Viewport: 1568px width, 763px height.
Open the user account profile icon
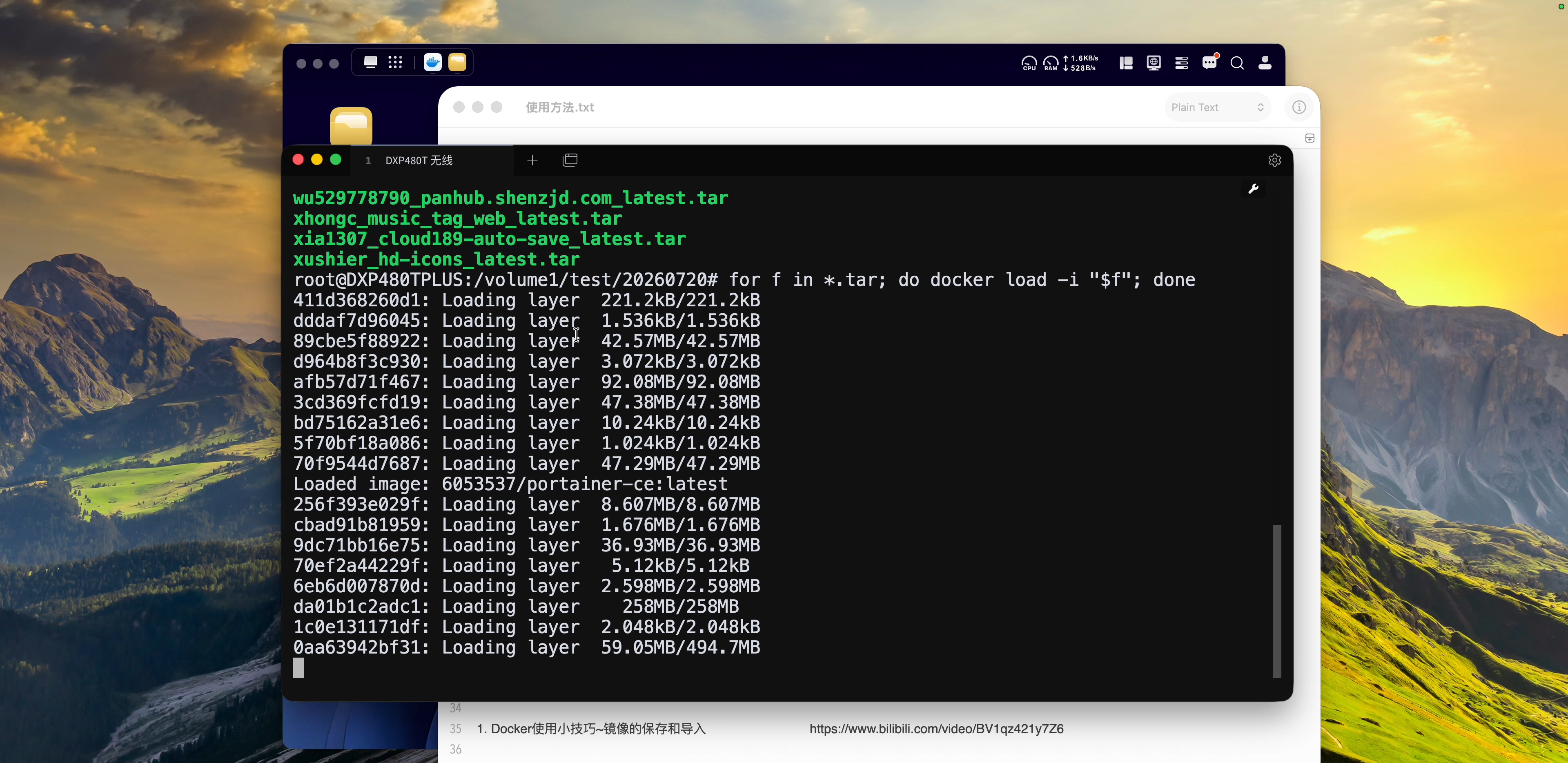pos(1265,63)
